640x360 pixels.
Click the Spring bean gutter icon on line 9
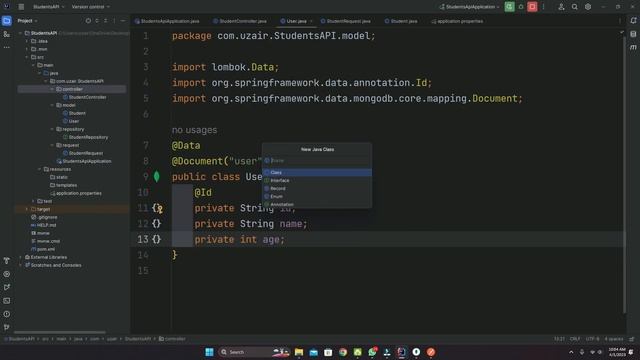coord(157,177)
